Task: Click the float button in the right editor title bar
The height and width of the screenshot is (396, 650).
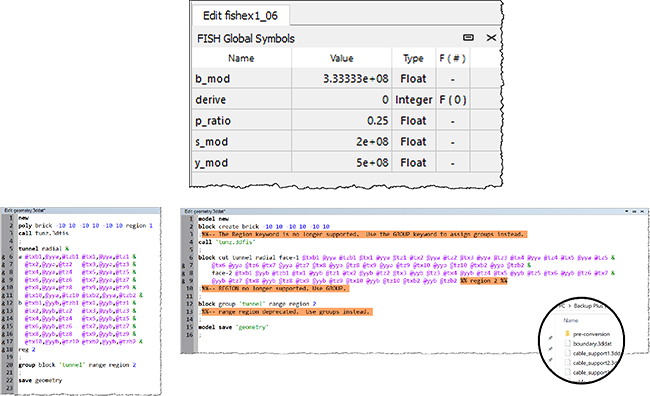Action: pos(634,211)
